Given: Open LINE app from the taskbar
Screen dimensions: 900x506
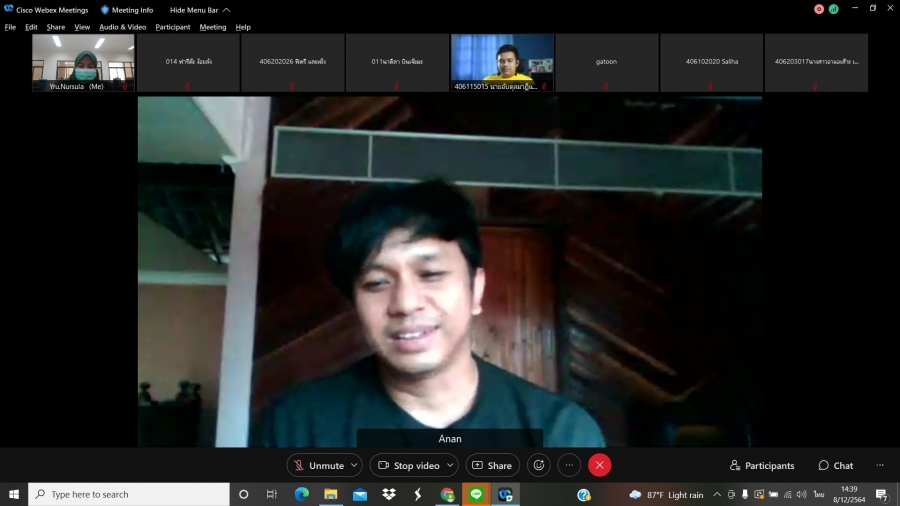Looking at the screenshot, I should point(476,494).
